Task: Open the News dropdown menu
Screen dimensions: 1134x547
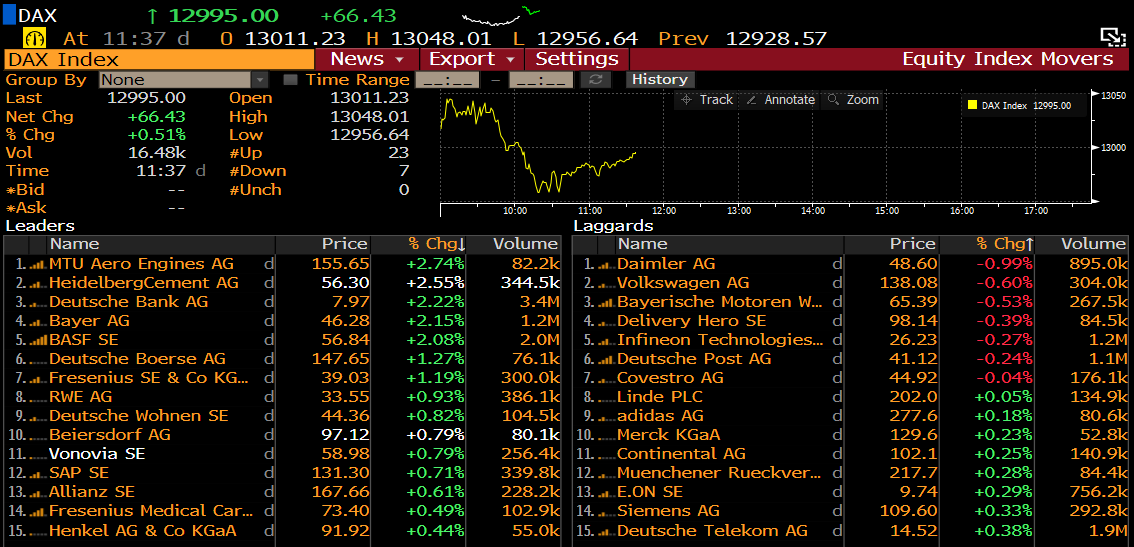Action: point(367,59)
